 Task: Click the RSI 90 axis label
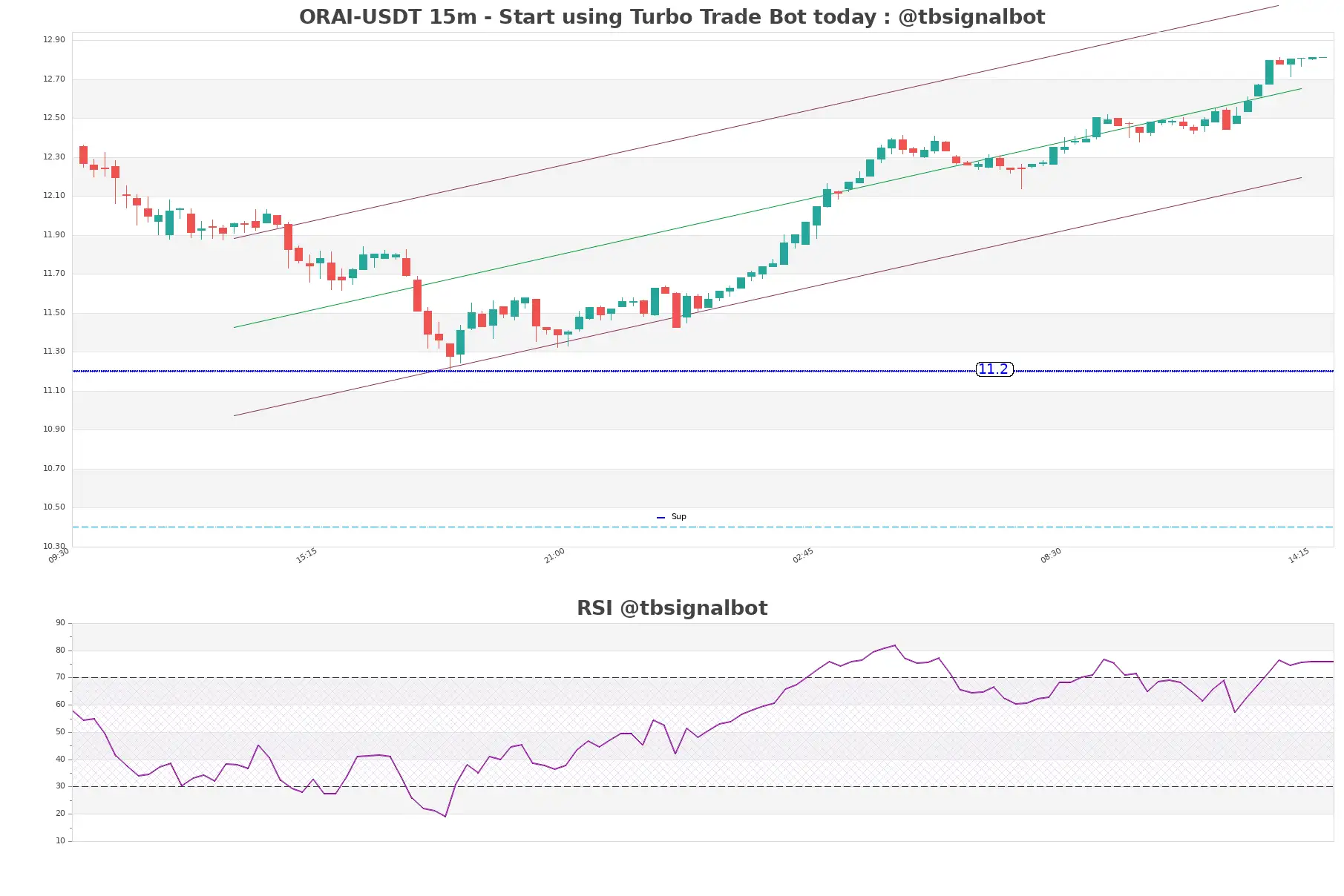click(x=60, y=623)
